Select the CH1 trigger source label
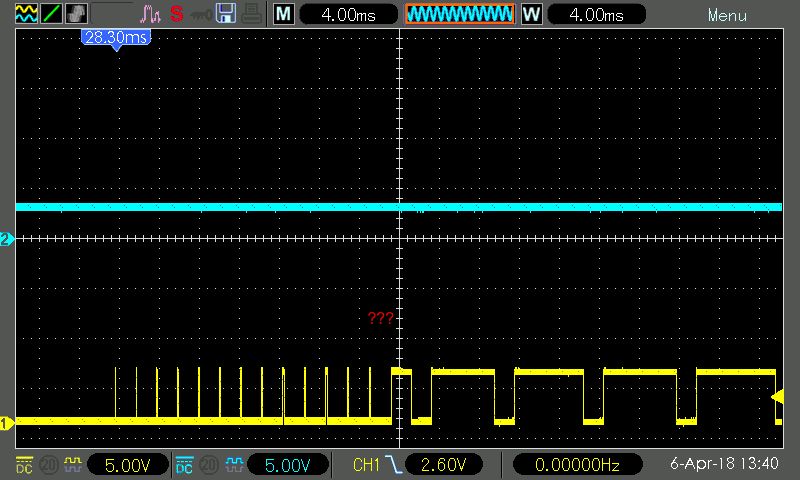 pos(367,465)
